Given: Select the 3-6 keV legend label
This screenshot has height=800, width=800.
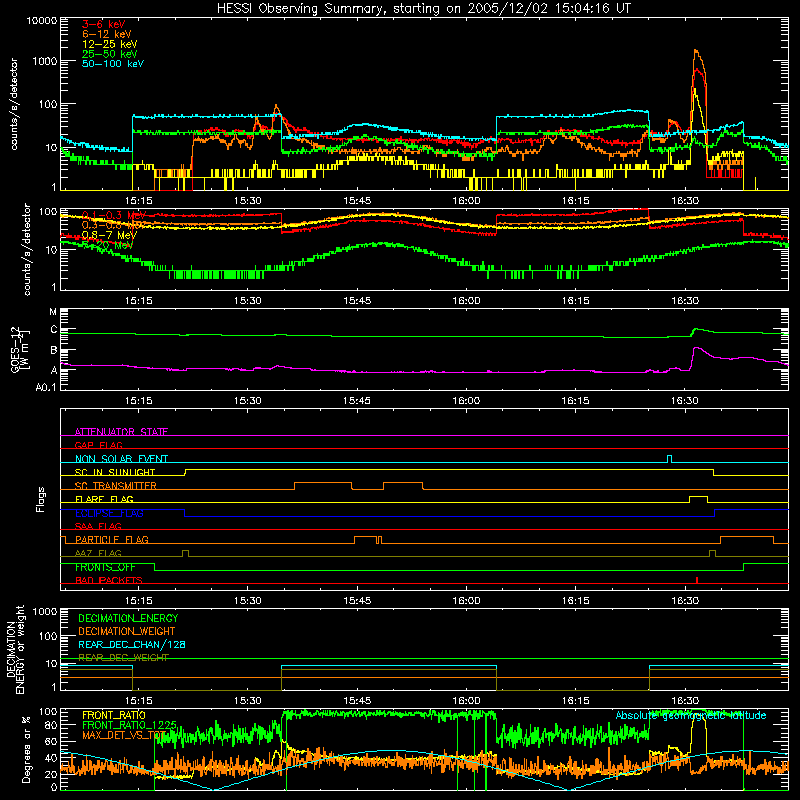Looking at the screenshot, I should tap(103, 24).
